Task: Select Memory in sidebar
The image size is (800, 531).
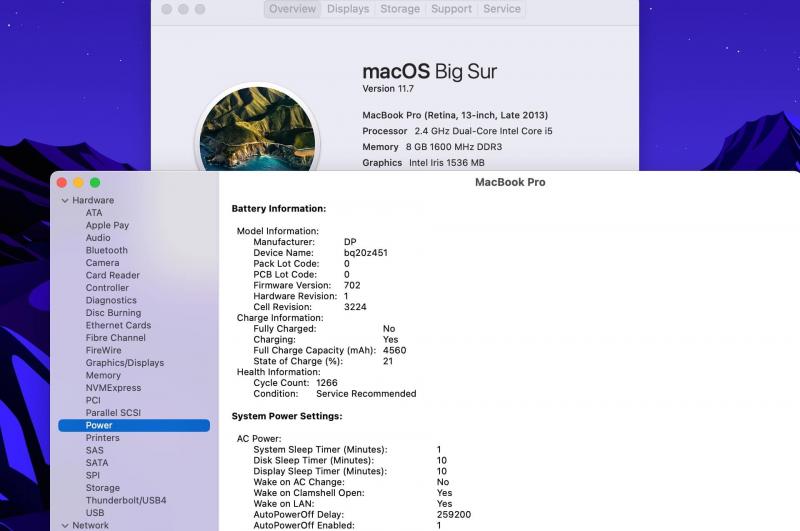Action: pos(103,375)
